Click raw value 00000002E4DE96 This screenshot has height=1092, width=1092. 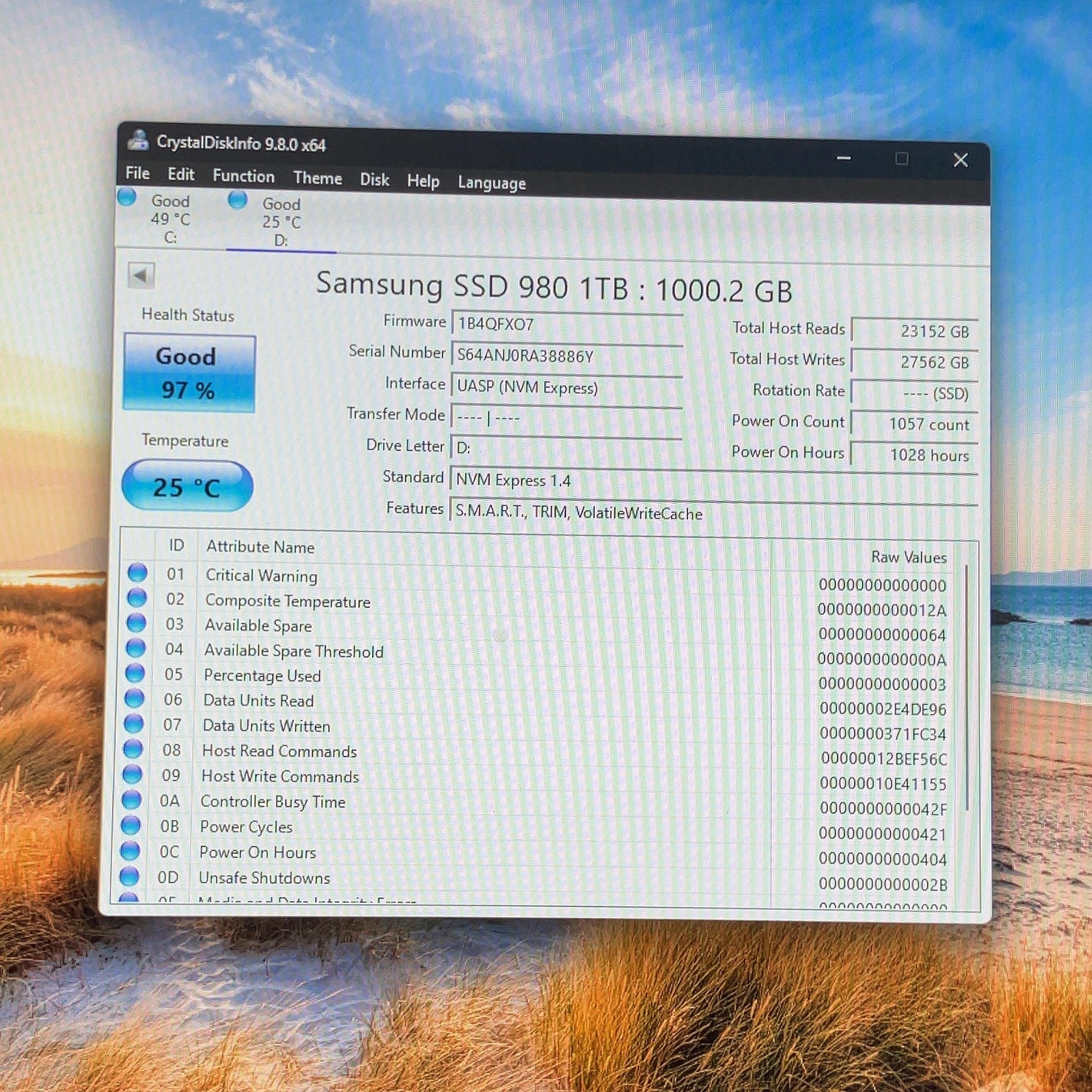883,709
